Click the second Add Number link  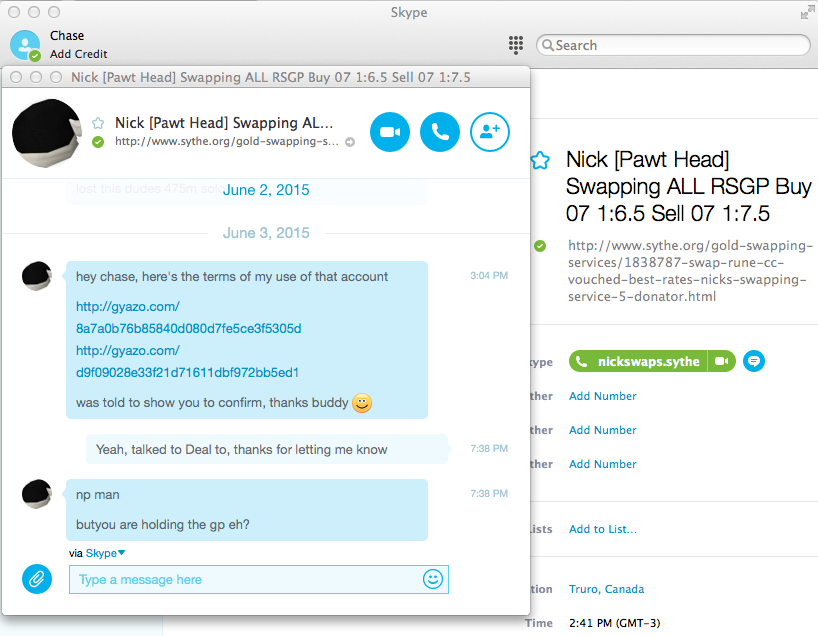[603, 430]
